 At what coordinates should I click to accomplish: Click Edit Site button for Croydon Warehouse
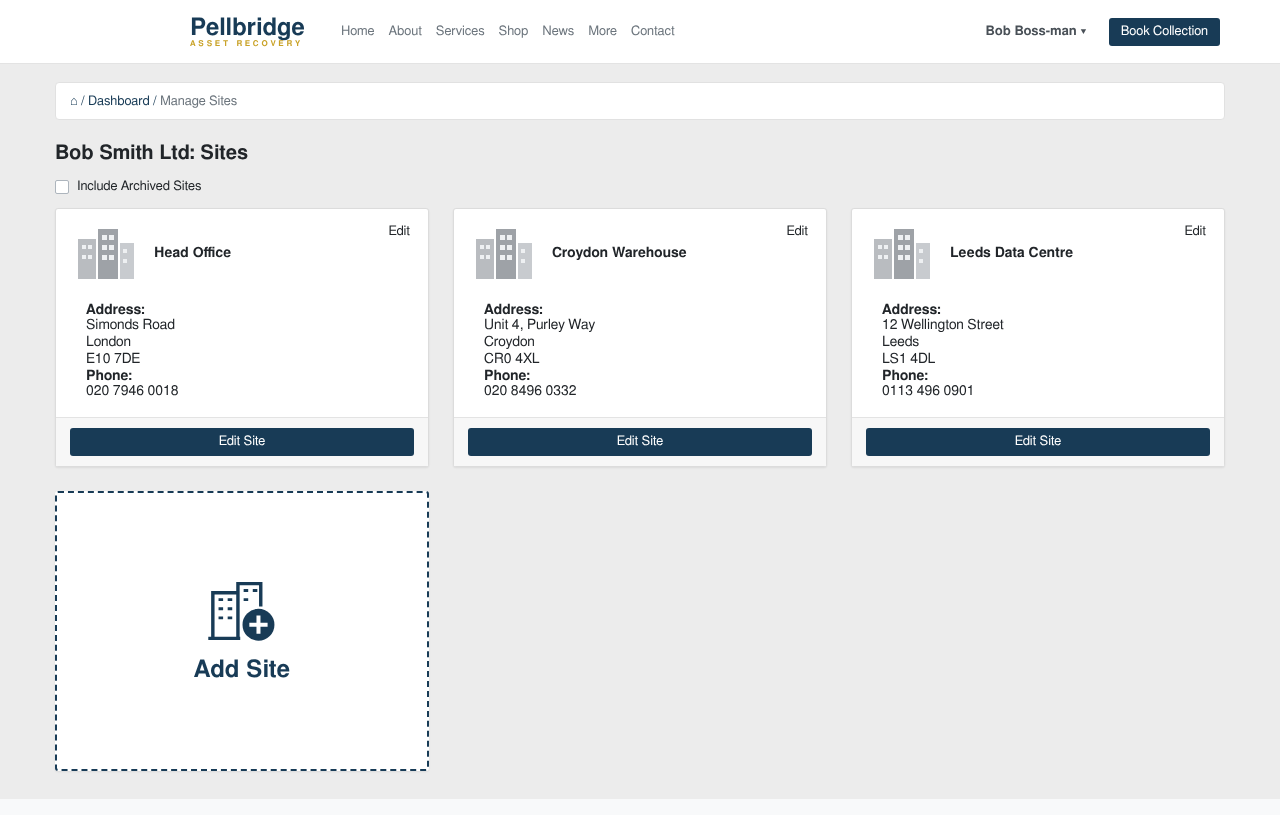(640, 442)
